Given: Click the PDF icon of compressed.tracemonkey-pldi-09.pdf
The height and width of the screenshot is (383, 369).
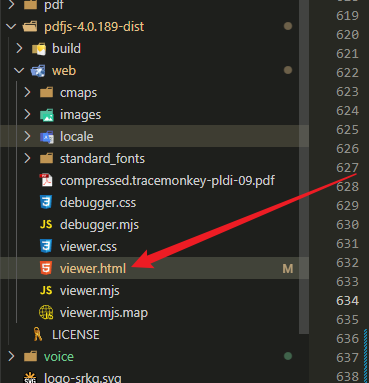Looking at the screenshot, I should point(46,180).
